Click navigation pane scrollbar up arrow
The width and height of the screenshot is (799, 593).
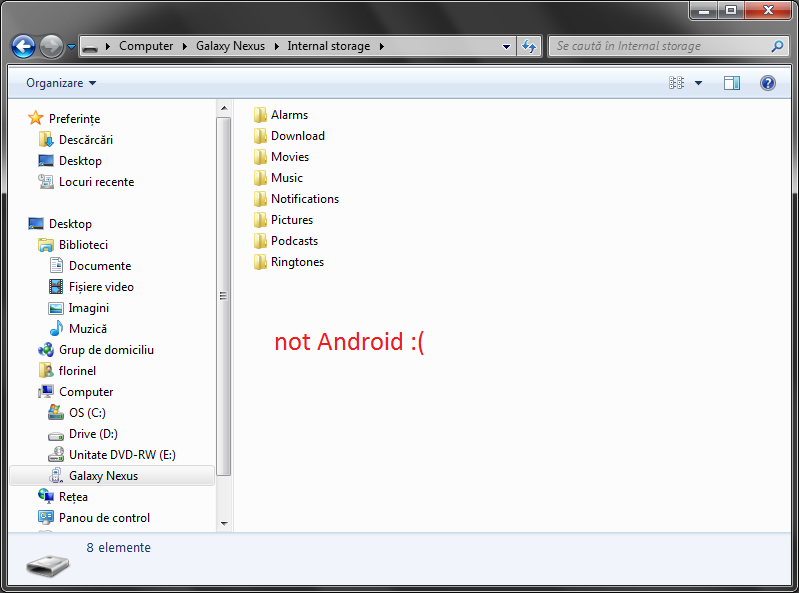click(x=224, y=109)
